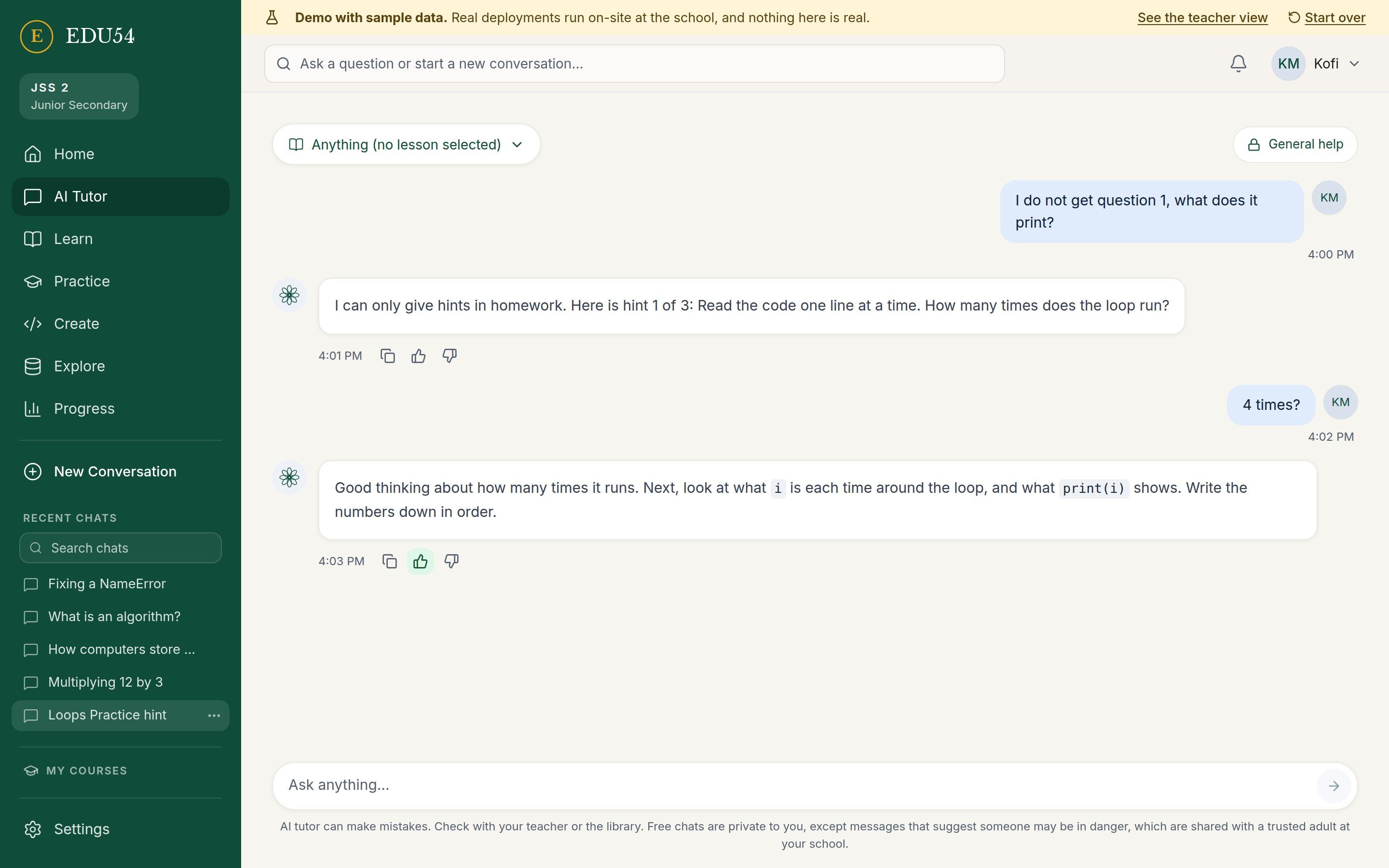The width and height of the screenshot is (1389, 868).
Task: Follow the See the teacher view link
Action: [x=1202, y=18]
